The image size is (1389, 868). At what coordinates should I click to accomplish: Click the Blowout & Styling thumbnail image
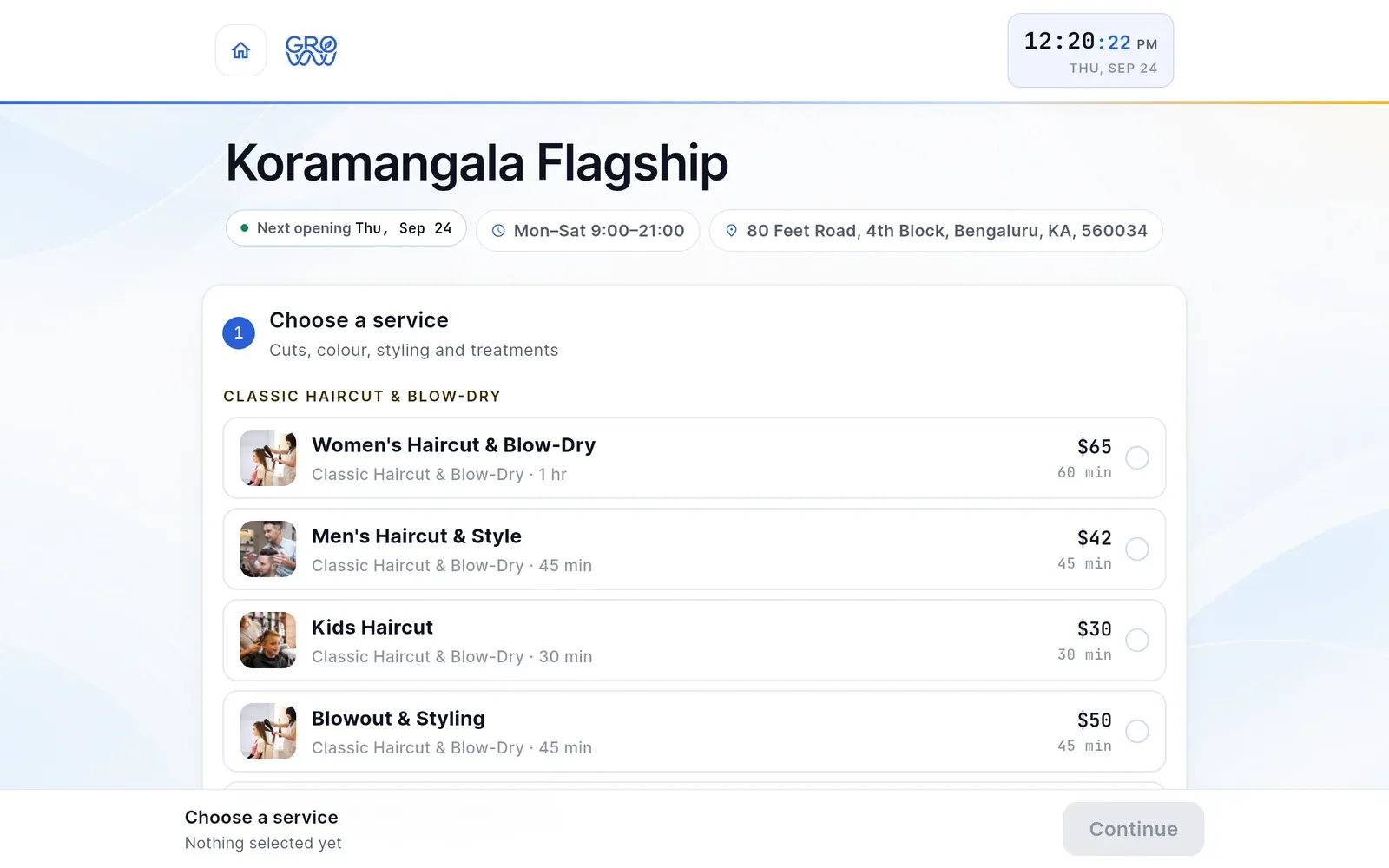267,731
